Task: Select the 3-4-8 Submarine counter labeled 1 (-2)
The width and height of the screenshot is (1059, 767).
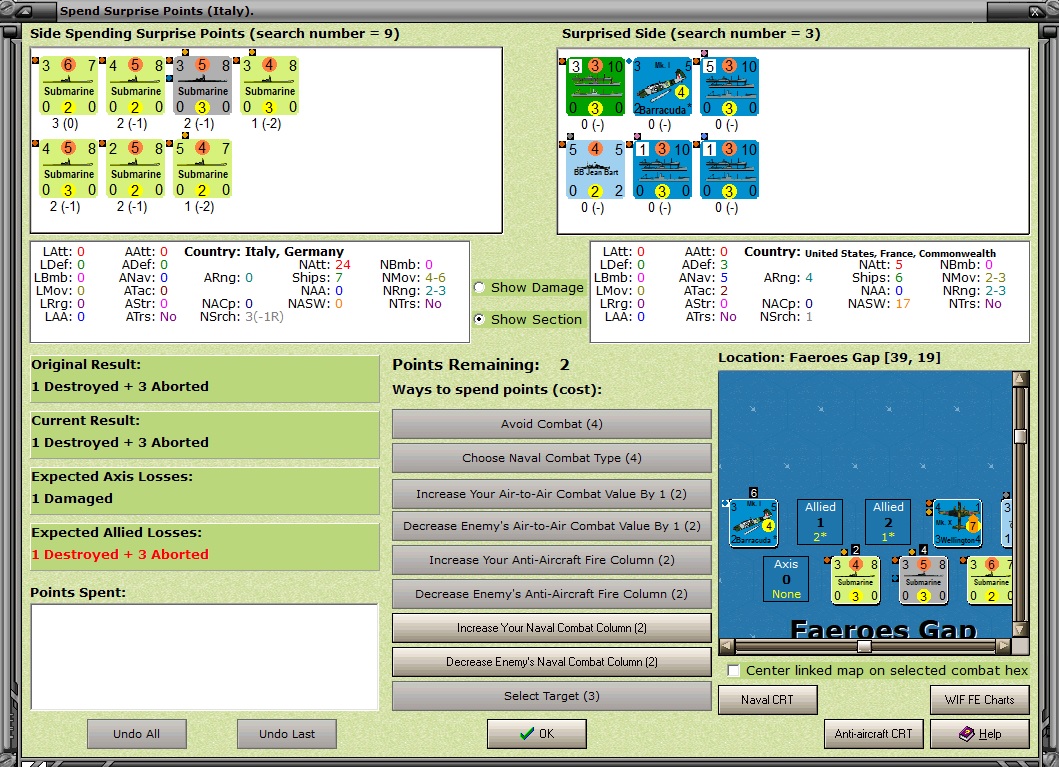Action: click(x=269, y=86)
